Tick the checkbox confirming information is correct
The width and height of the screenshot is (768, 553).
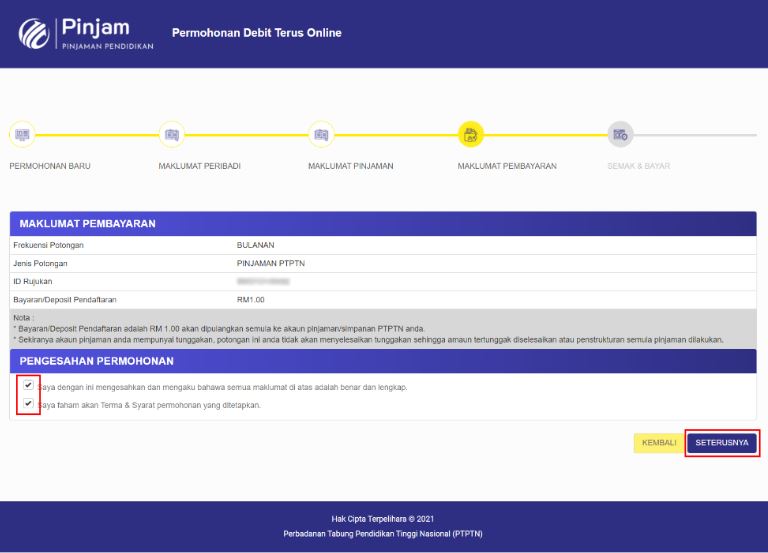(28, 385)
